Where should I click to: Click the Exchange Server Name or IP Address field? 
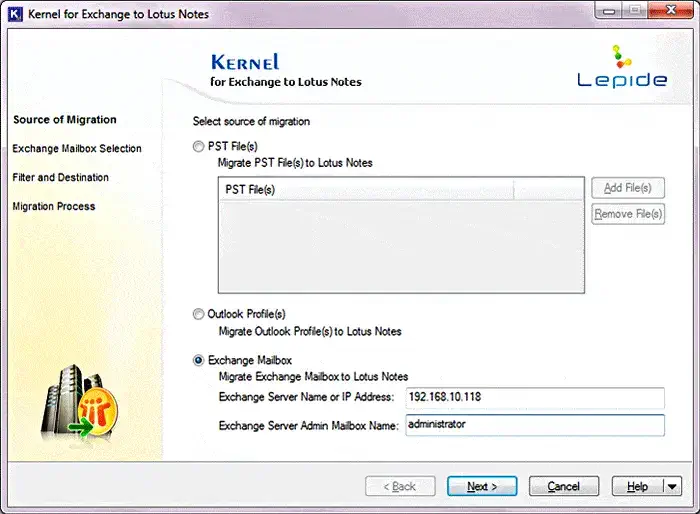point(535,397)
